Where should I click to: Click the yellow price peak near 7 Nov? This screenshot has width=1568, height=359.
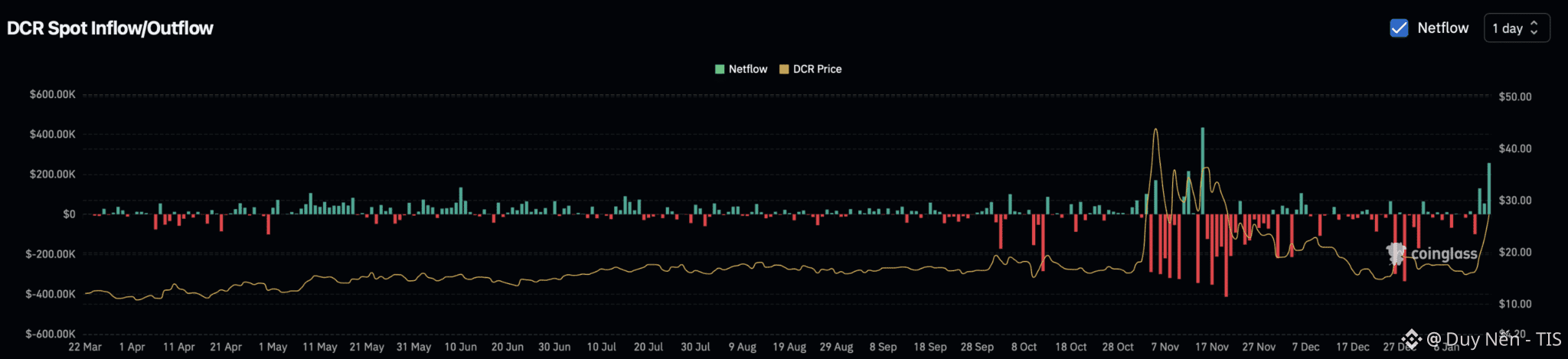[1155, 130]
